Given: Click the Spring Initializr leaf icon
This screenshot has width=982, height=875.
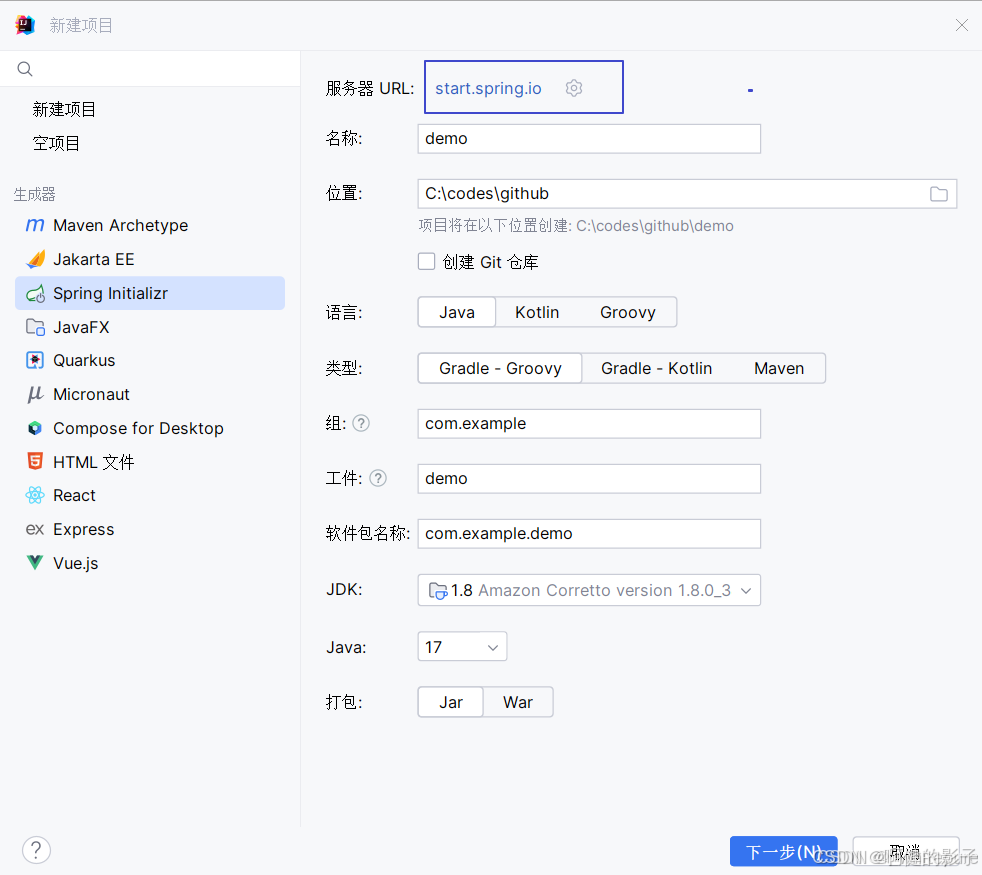Looking at the screenshot, I should [35, 293].
